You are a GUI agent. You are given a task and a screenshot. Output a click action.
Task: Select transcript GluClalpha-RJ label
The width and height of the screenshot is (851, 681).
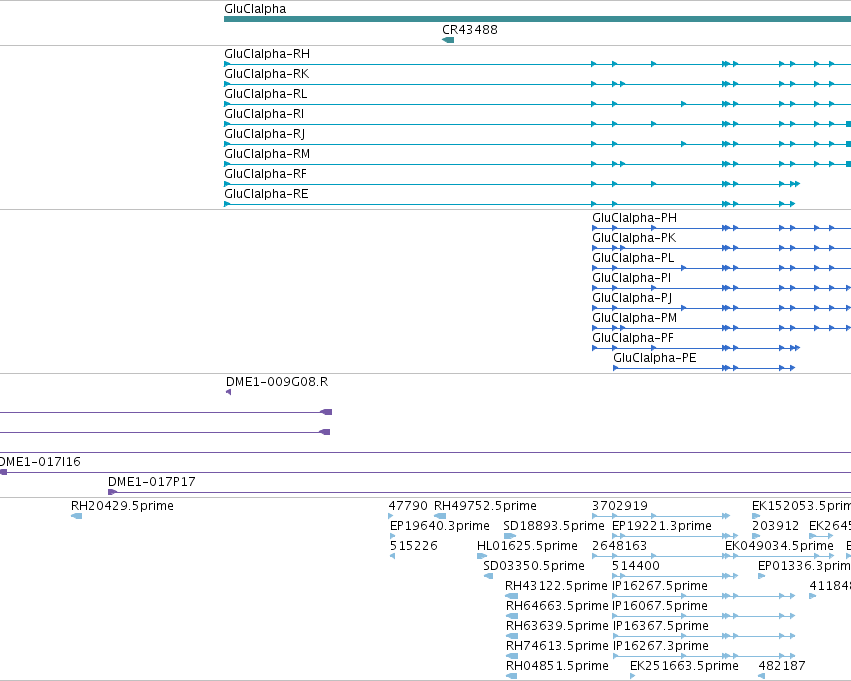point(264,134)
